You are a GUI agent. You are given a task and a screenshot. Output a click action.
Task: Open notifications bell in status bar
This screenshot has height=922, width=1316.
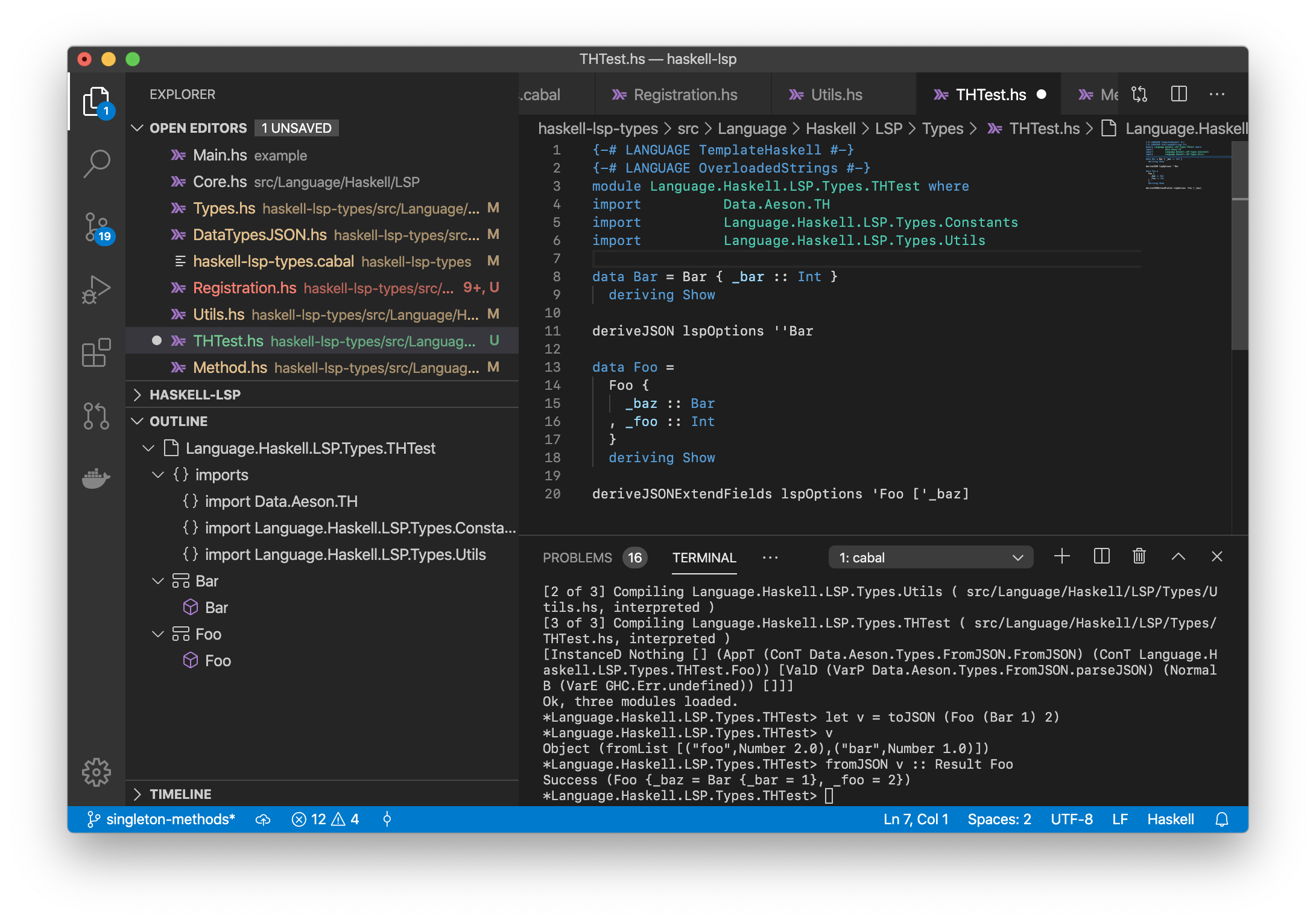1222,819
